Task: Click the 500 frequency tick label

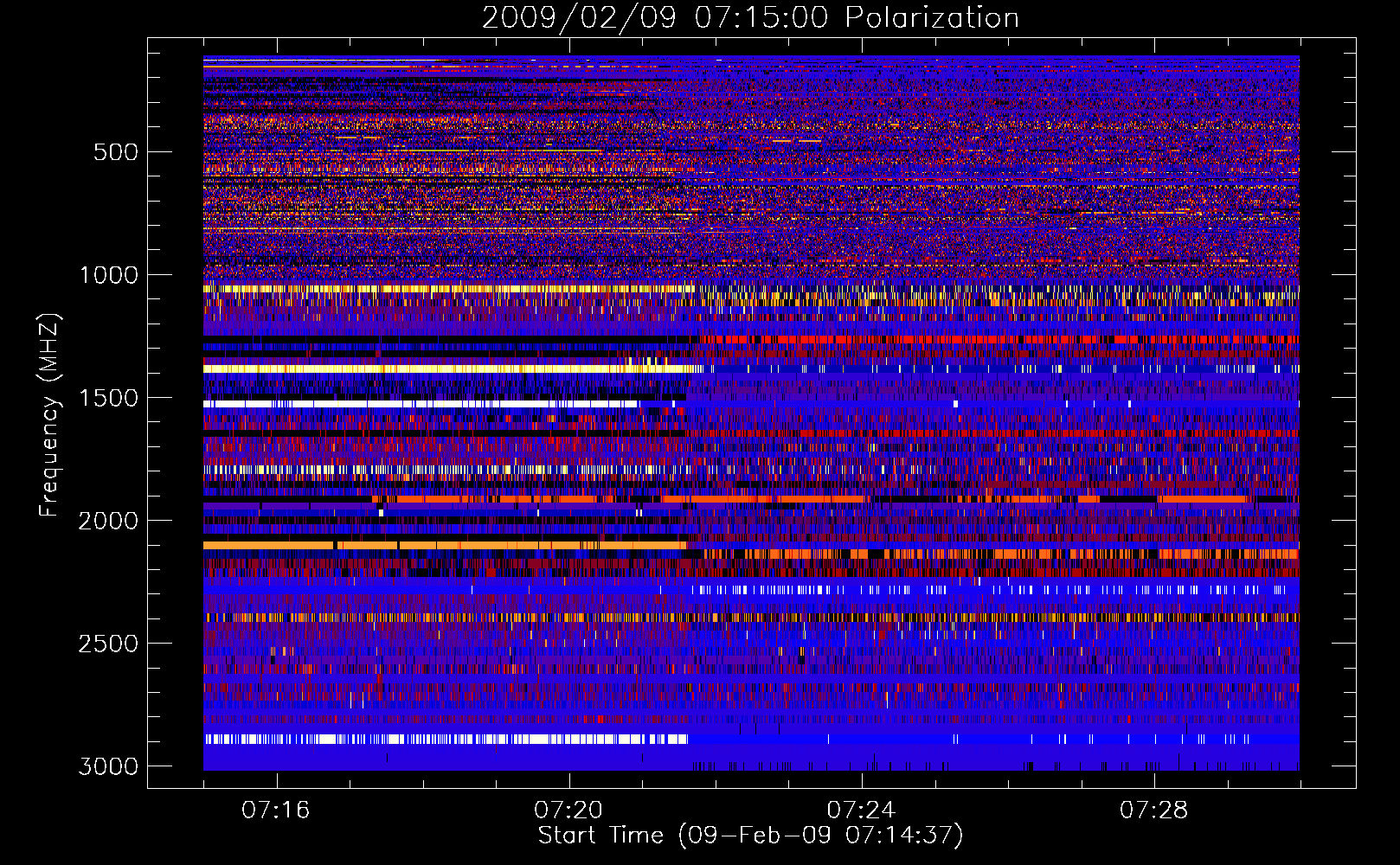Action: [115, 152]
